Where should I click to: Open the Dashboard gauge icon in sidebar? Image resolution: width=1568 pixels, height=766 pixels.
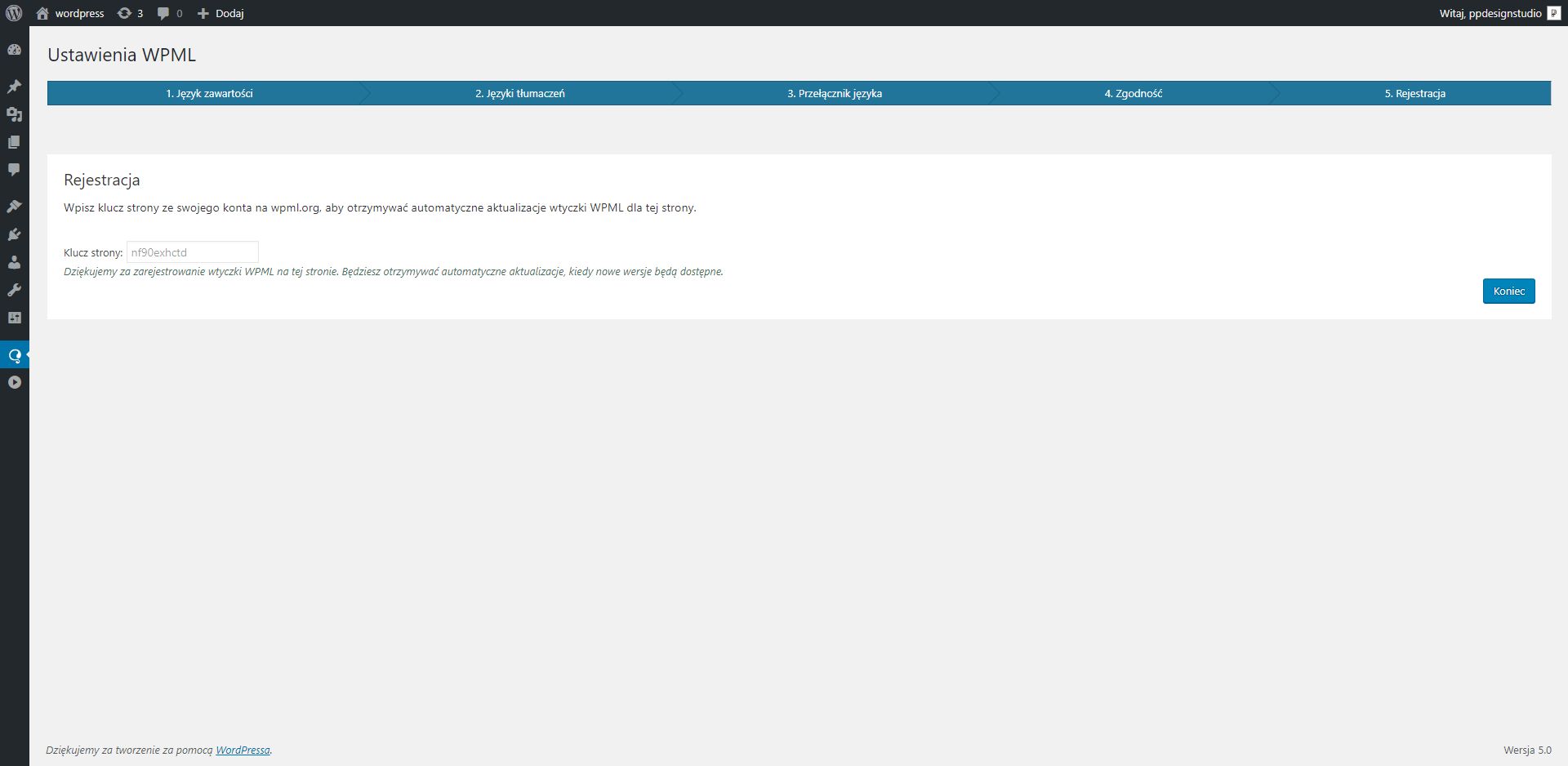coord(14,50)
